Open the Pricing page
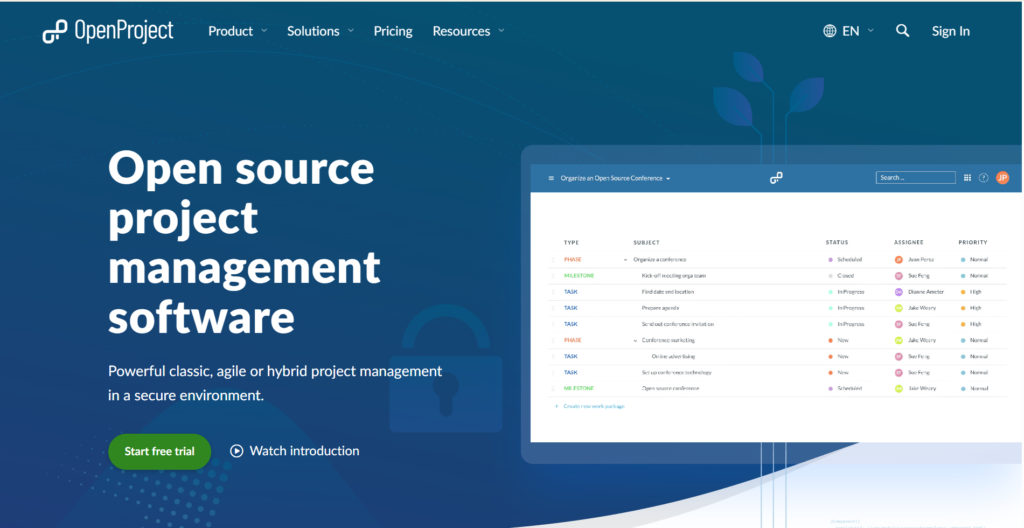This screenshot has height=528, width=1024. click(393, 31)
